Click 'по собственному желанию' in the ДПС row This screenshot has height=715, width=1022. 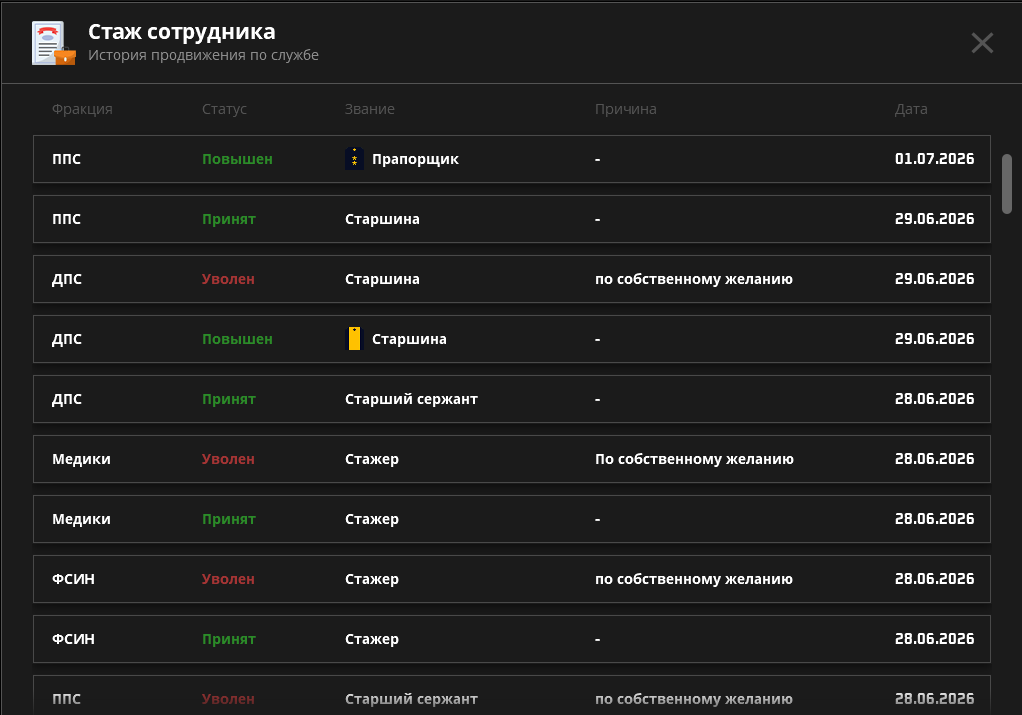pos(694,279)
